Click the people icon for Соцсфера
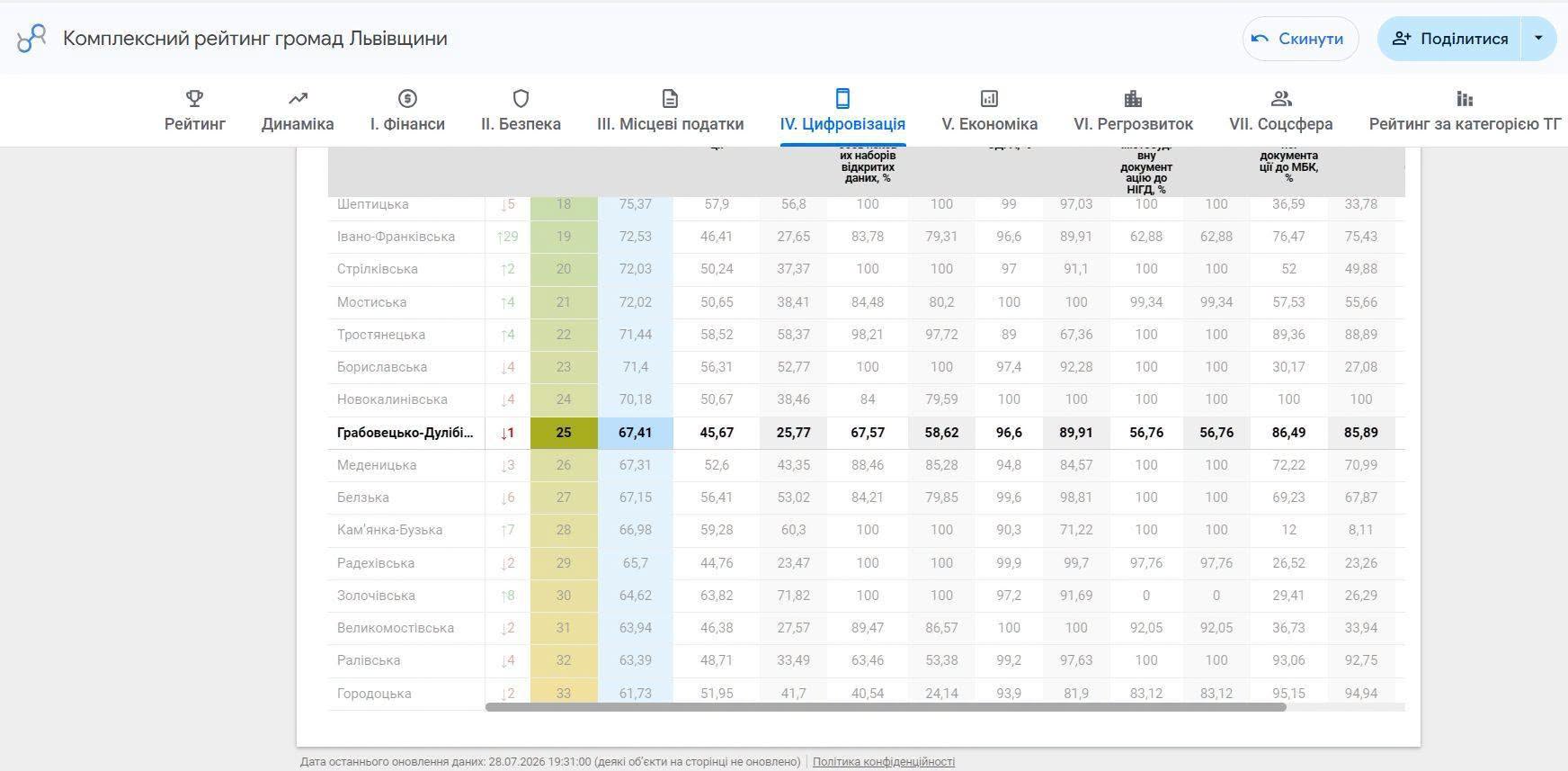Image resolution: width=1568 pixels, height=771 pixels. pos(1281,98)
